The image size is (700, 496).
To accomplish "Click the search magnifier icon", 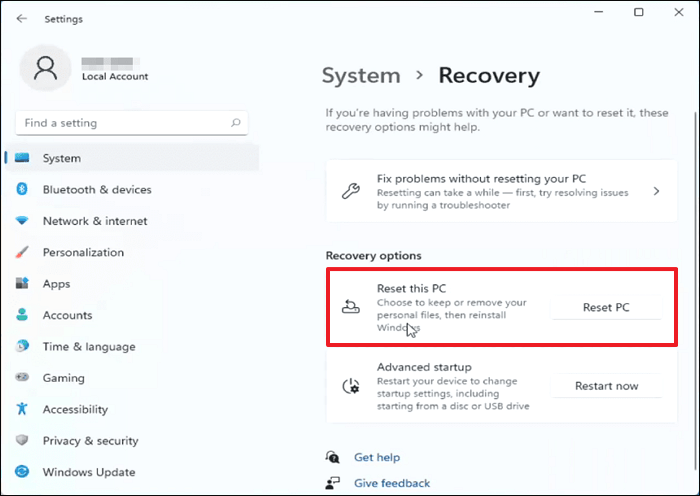I will (x=236, y=123).
